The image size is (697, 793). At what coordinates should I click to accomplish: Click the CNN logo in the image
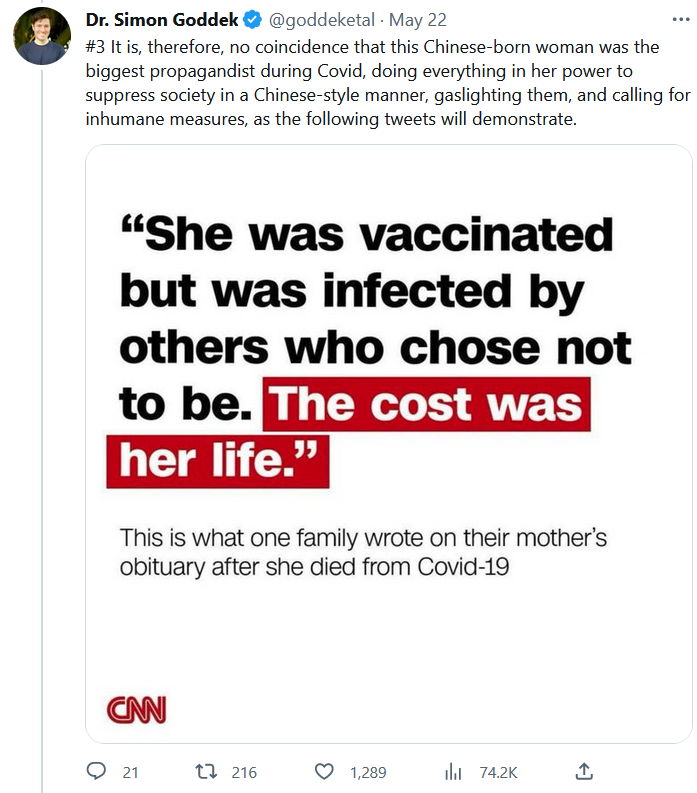pyautogui.click(x=136, y=709)
